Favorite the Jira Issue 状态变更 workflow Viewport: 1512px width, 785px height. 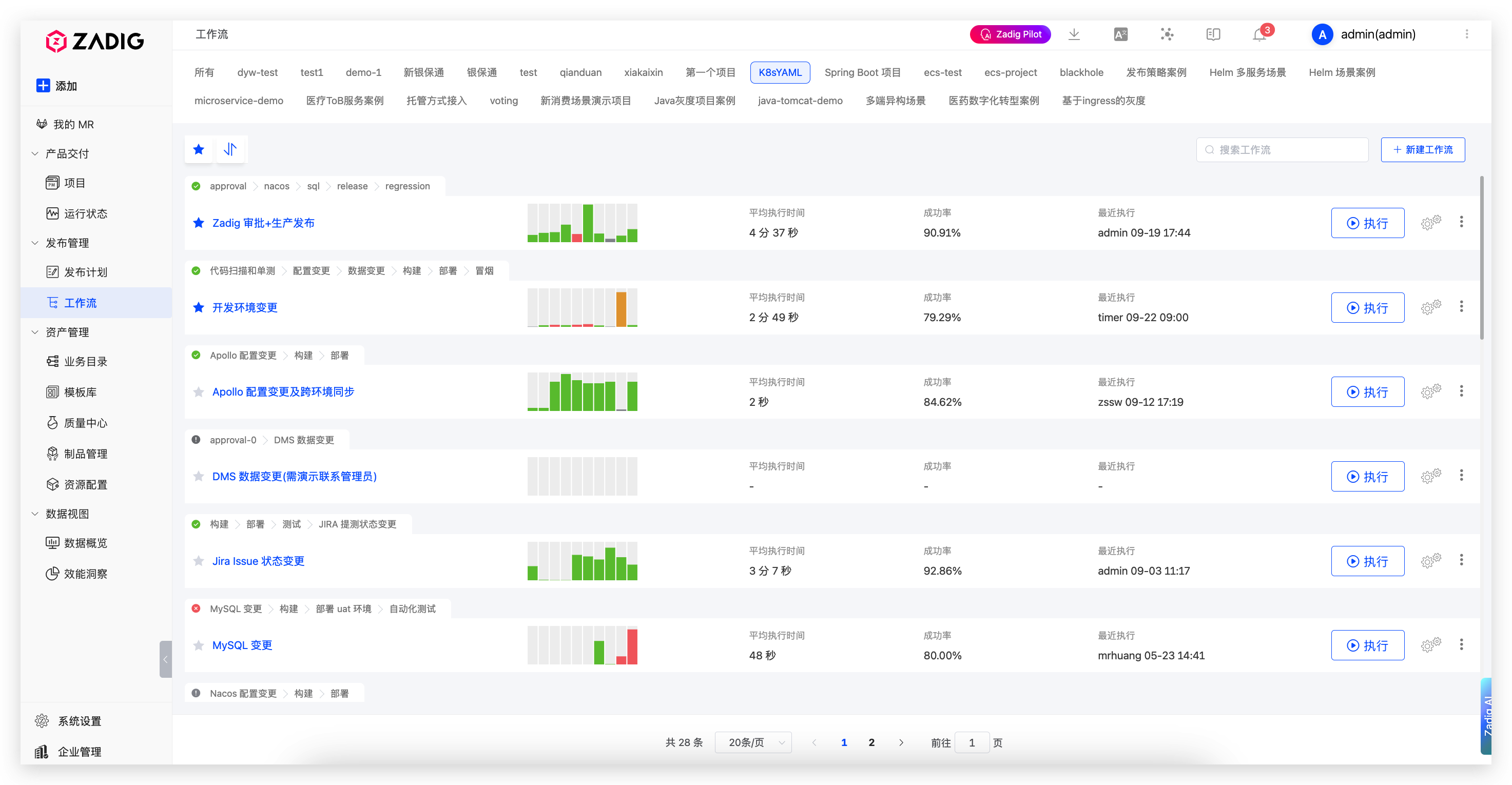tap(199, 561)
